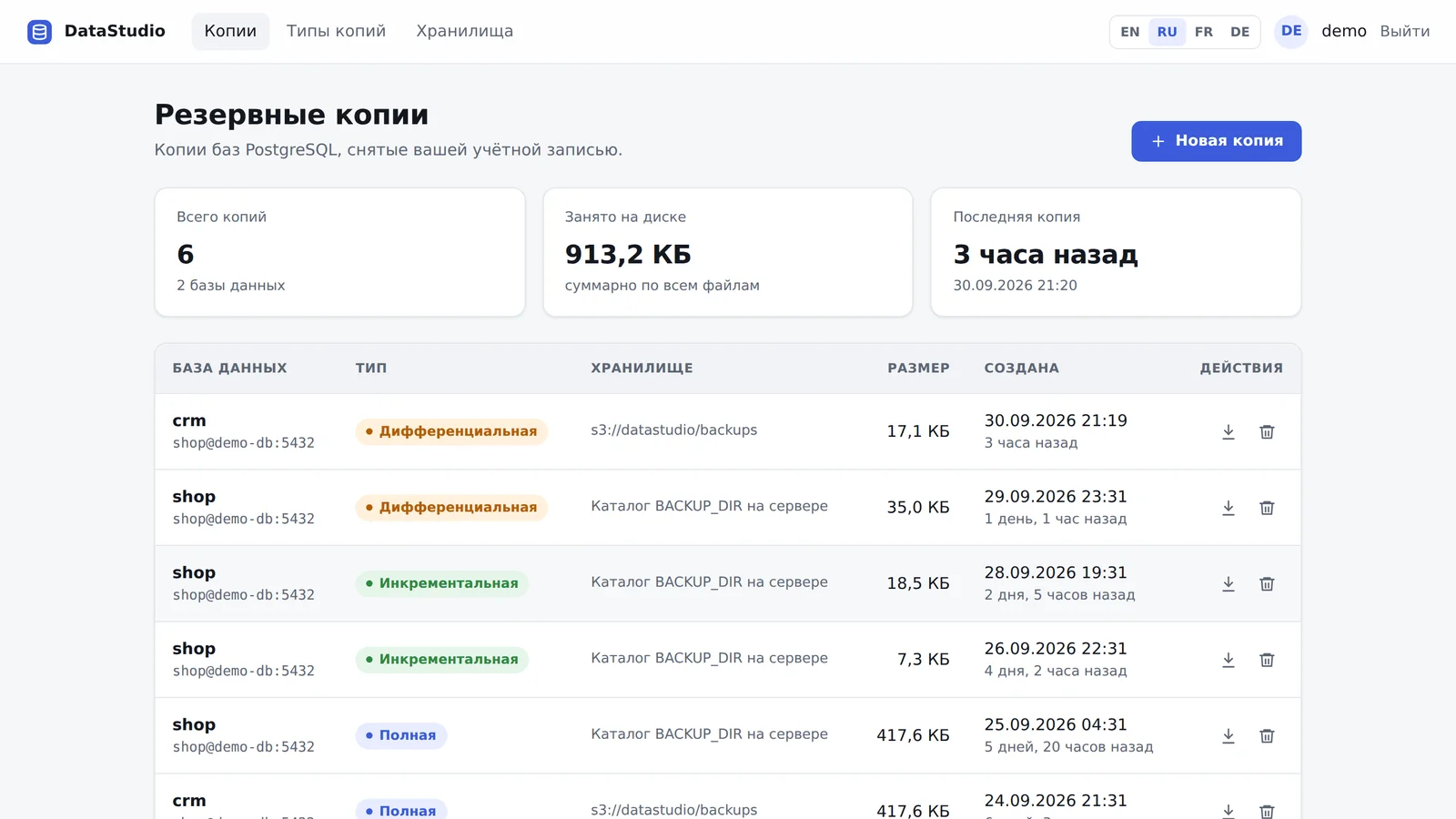1456x819 pixels.
Task: Delete the shop backup from 26.09.2026 22:31
Action: tap(1267, 660)
